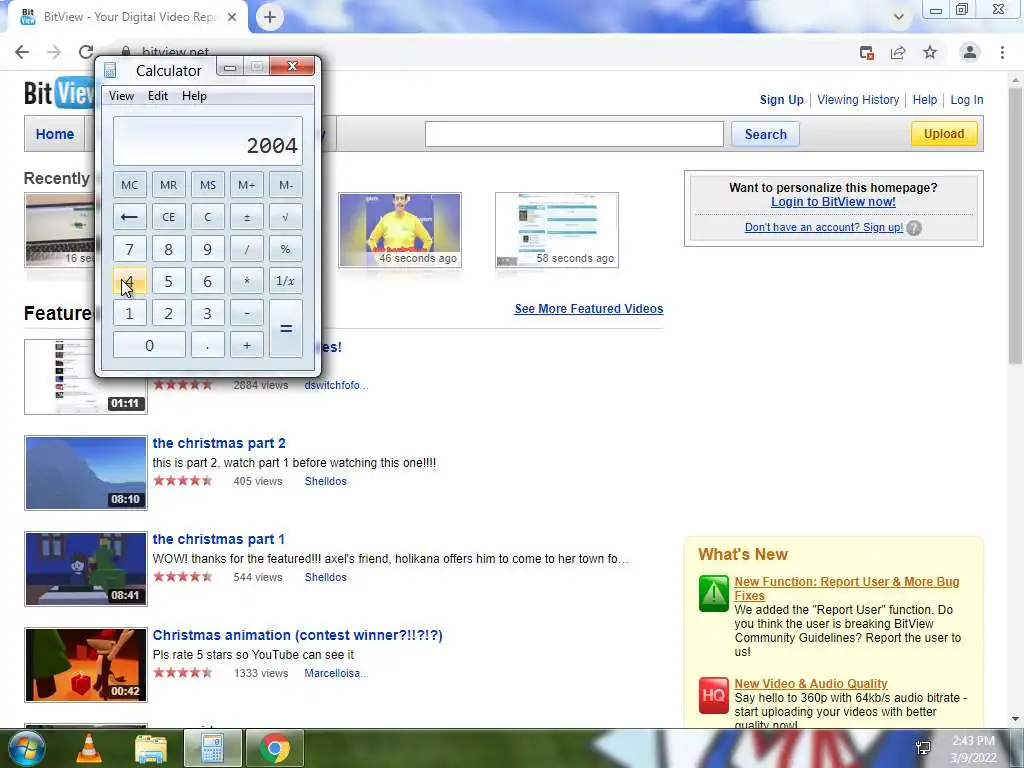Open the christmas part 1 video title
This screenshot has width=1024, height=768.
click(x=218, y=539)
